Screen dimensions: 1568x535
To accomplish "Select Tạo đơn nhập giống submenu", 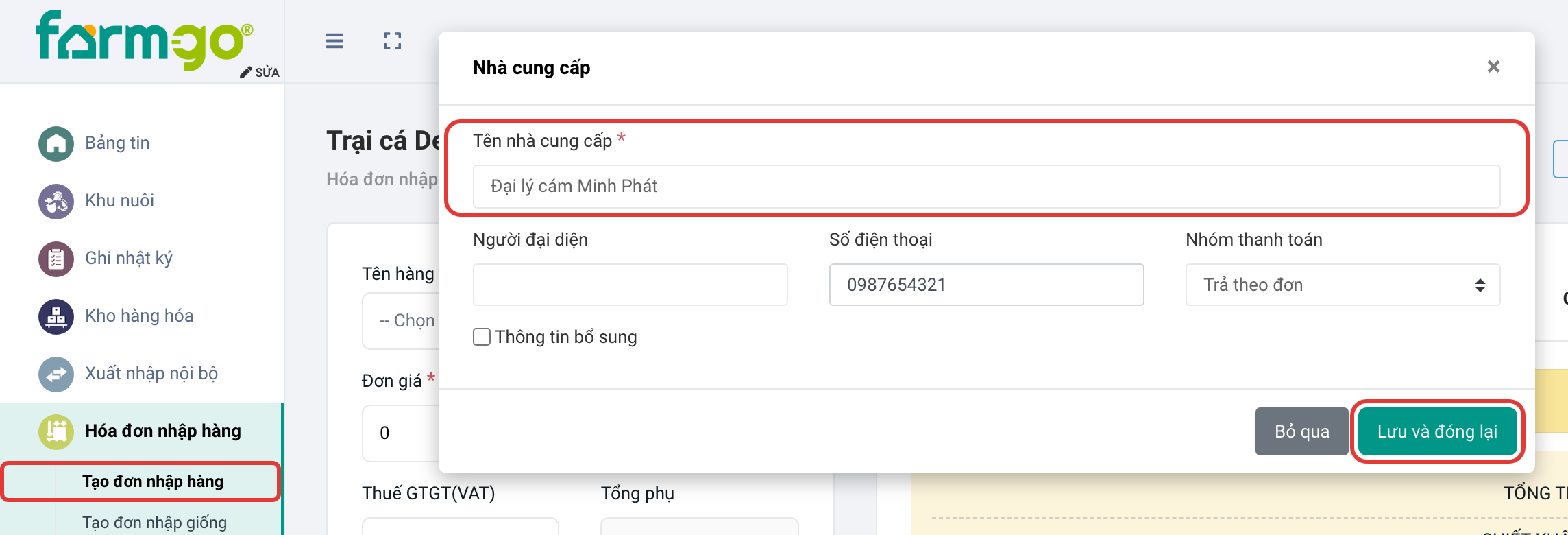I will click(x=154, y=523).
